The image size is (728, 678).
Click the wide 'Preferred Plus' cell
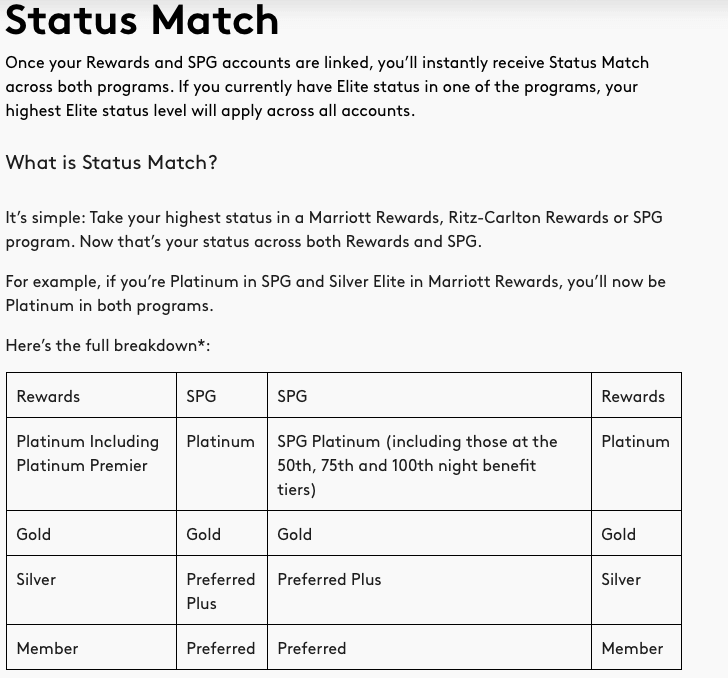(x=429, y=590)
